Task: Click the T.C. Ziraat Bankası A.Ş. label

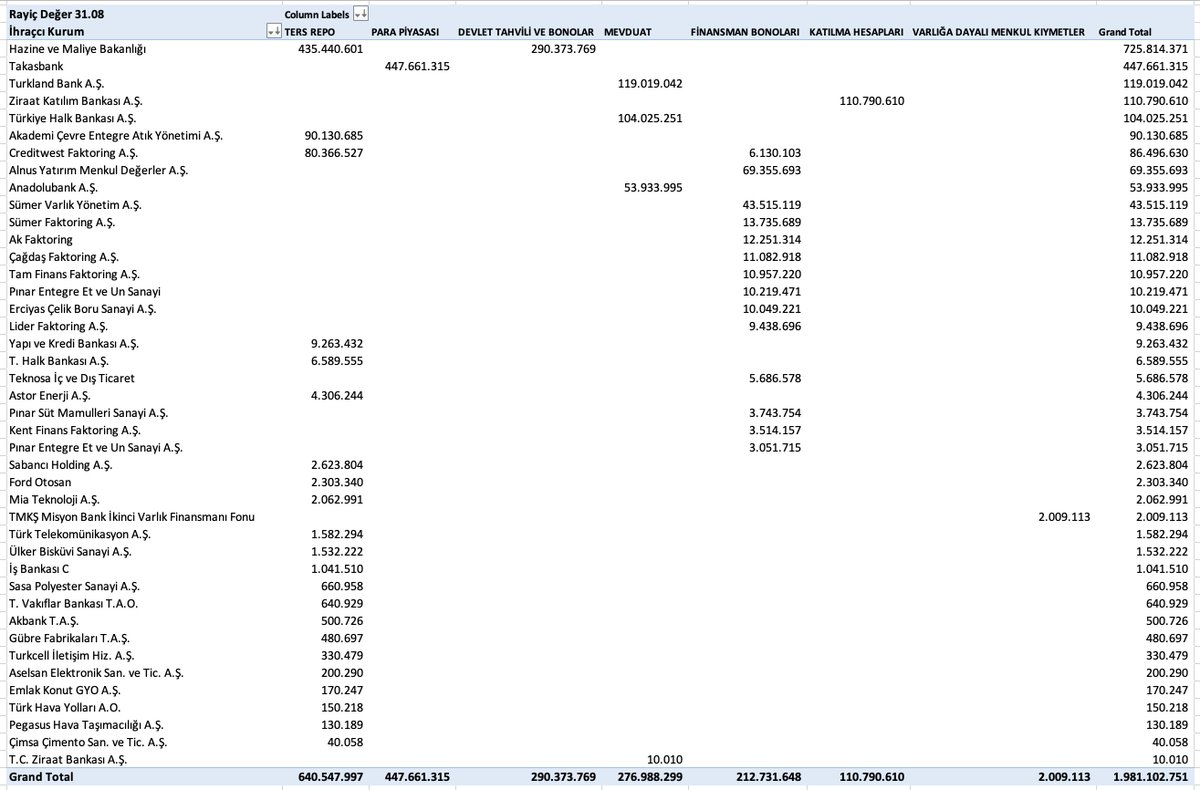Action: 67,759
